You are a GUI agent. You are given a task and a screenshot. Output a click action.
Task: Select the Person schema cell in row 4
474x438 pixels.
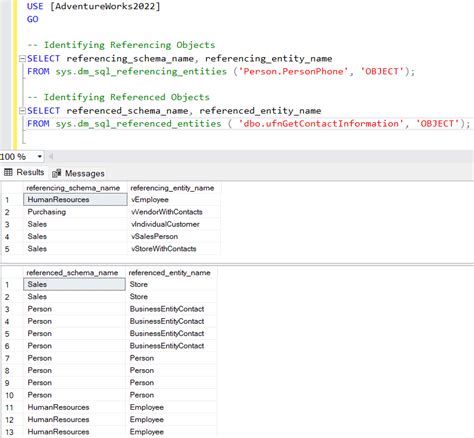click(x=74, y=321)
